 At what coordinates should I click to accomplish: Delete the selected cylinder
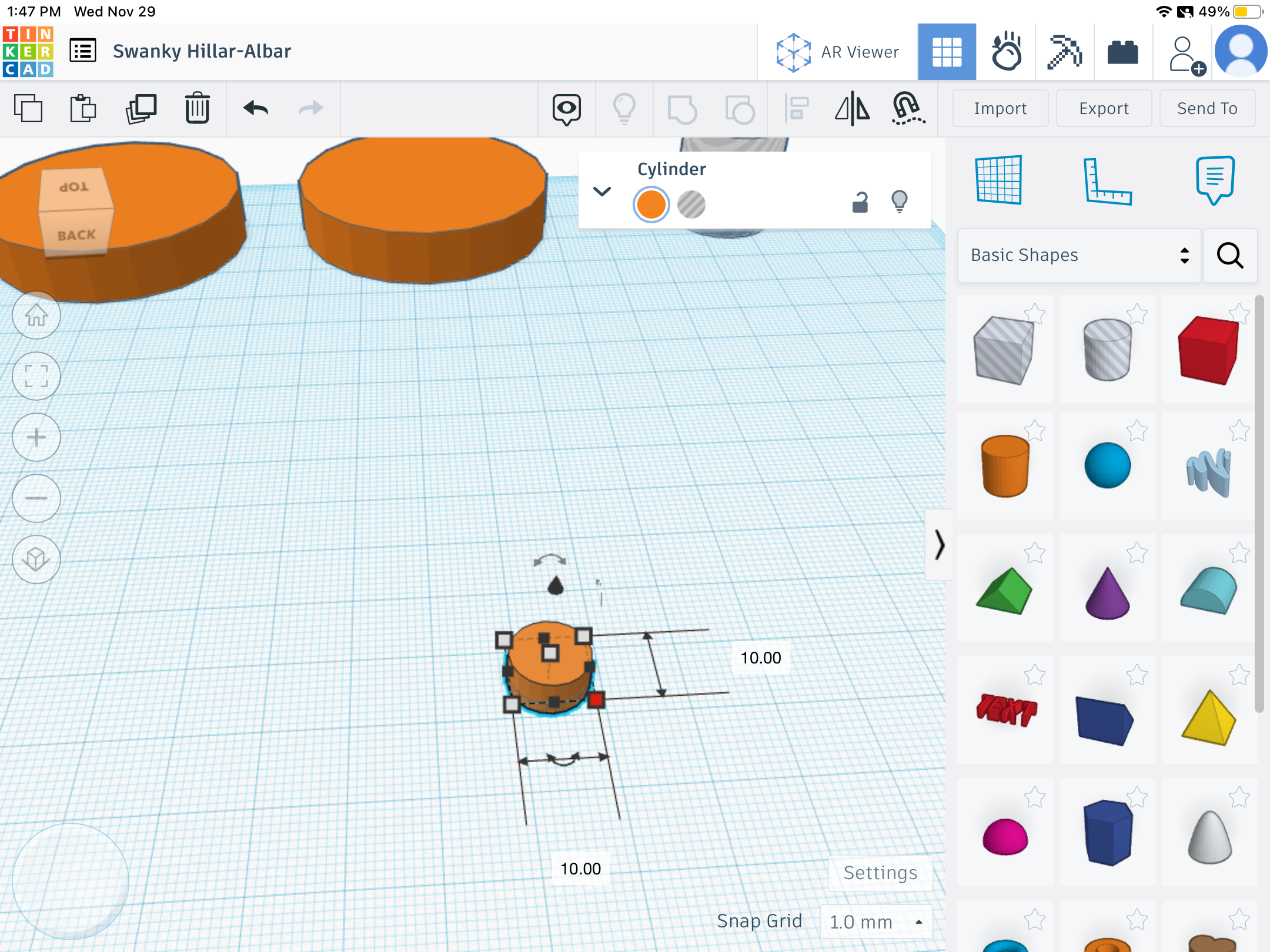(197, 108)
